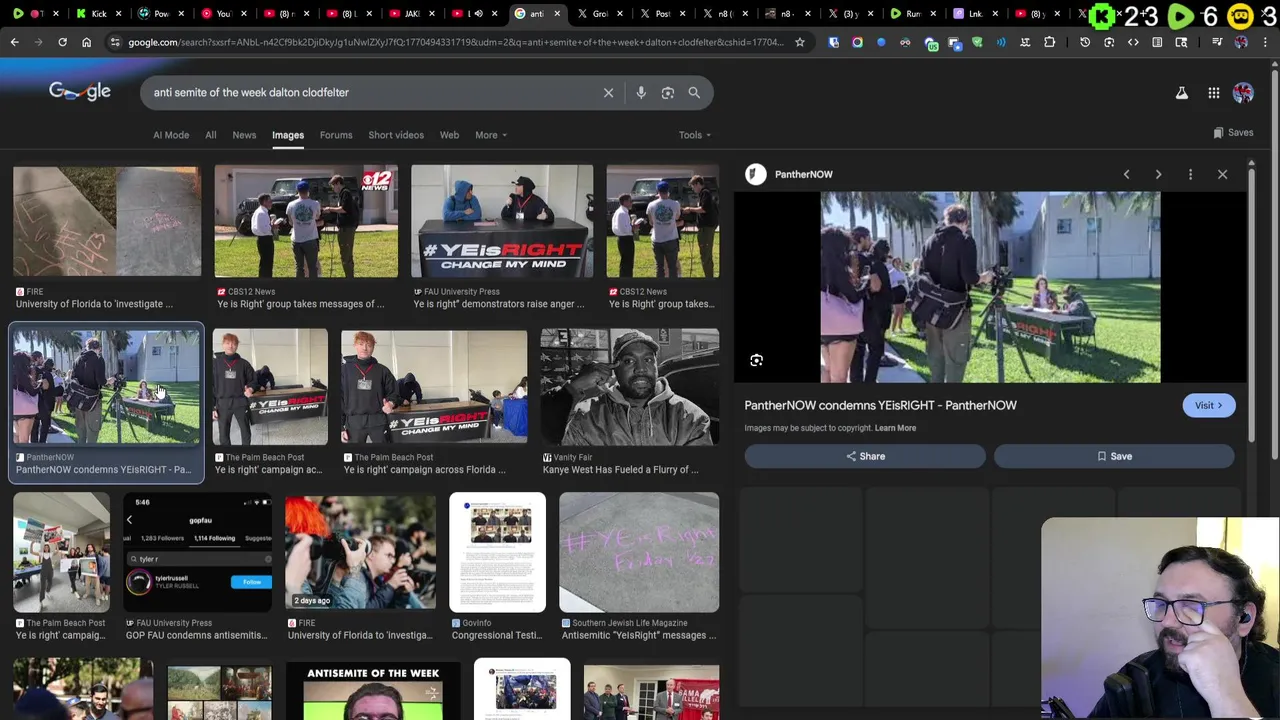Screen dimensions: 1280x720
Task: Click Save button in preview panel
Action: [x=1114, y=456]
